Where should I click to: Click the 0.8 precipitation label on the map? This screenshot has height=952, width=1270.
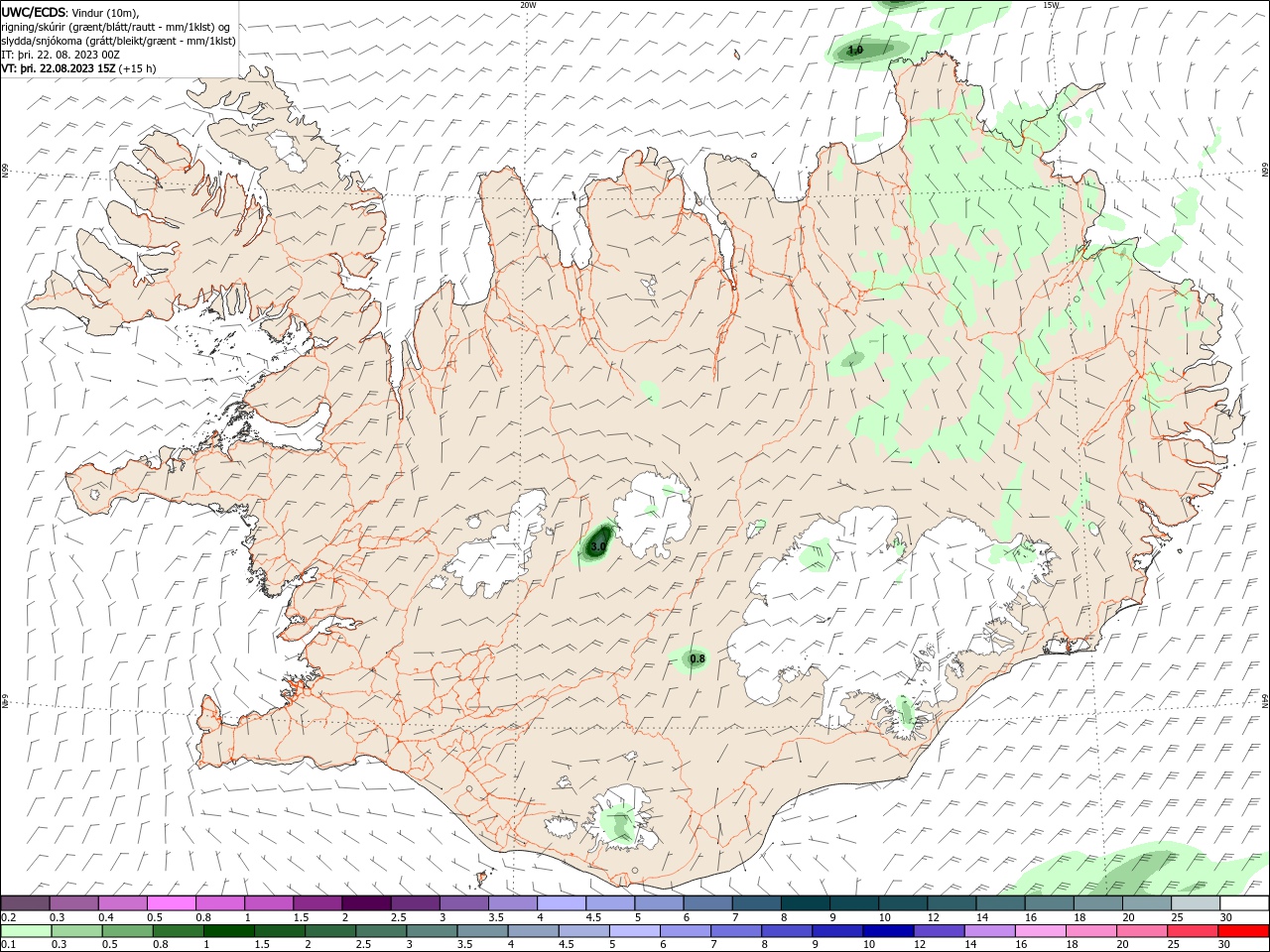pos(698,658)
